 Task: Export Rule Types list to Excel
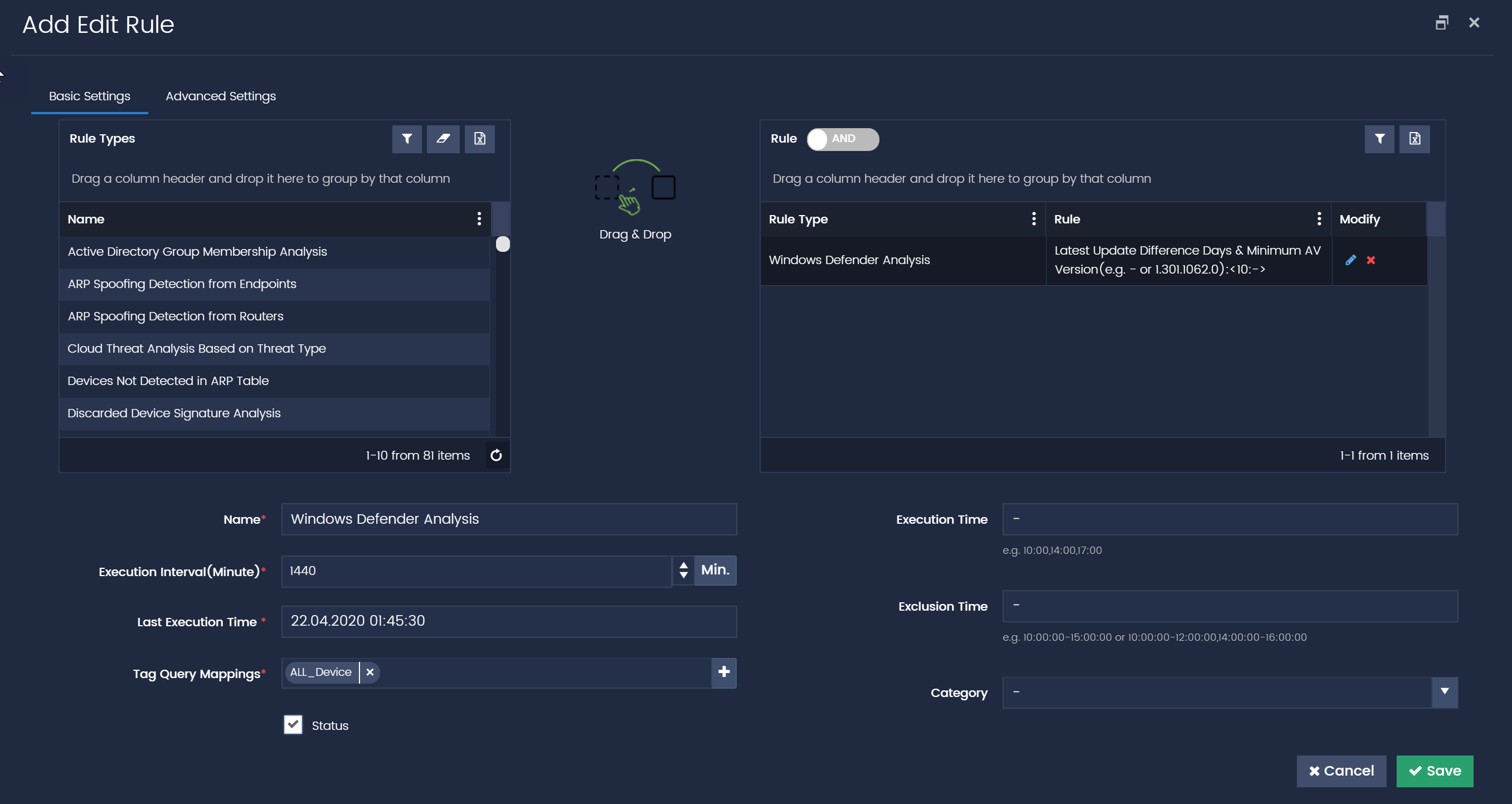point(479,139)
